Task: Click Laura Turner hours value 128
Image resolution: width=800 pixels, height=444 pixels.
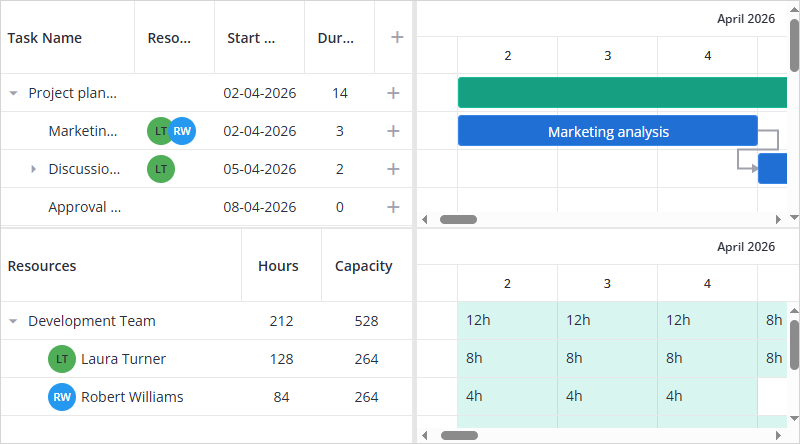Action: coord(281,359)
